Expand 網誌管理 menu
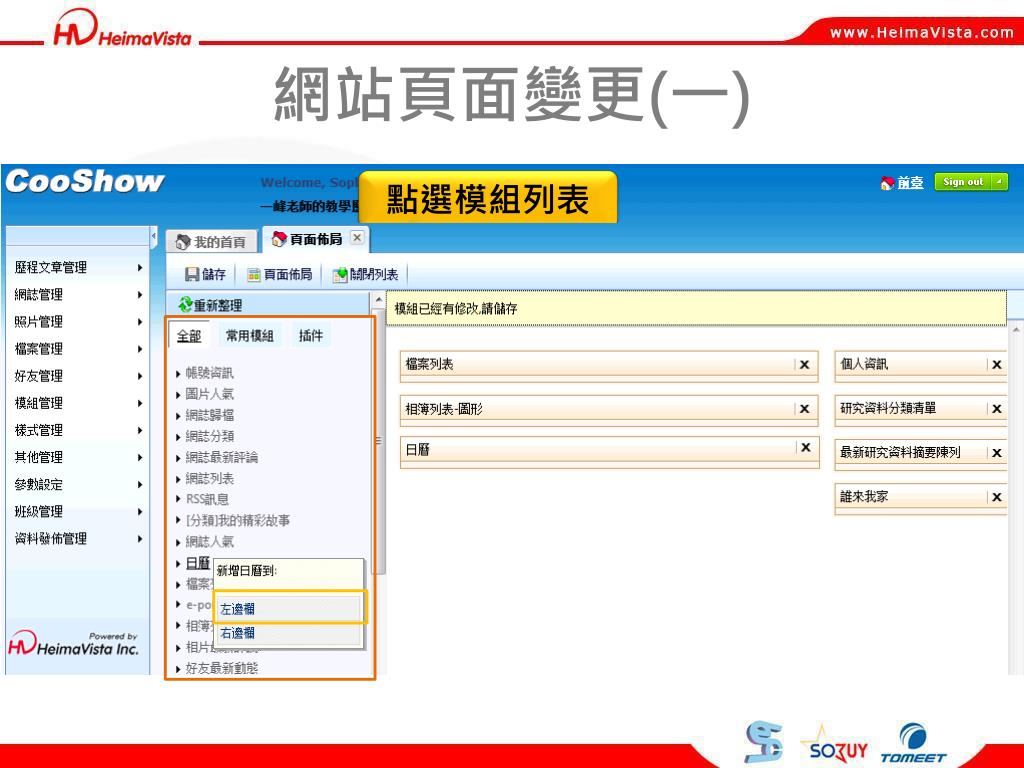1024x768 pixels. click(78, 295)
